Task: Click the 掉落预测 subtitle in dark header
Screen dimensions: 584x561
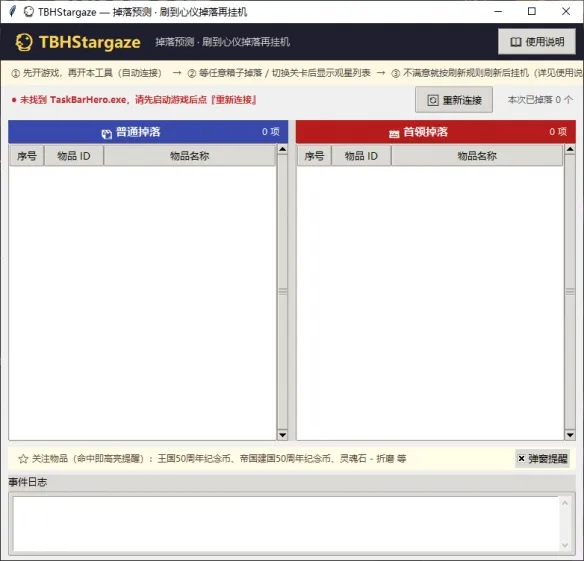Action: [x=222, y=42]
